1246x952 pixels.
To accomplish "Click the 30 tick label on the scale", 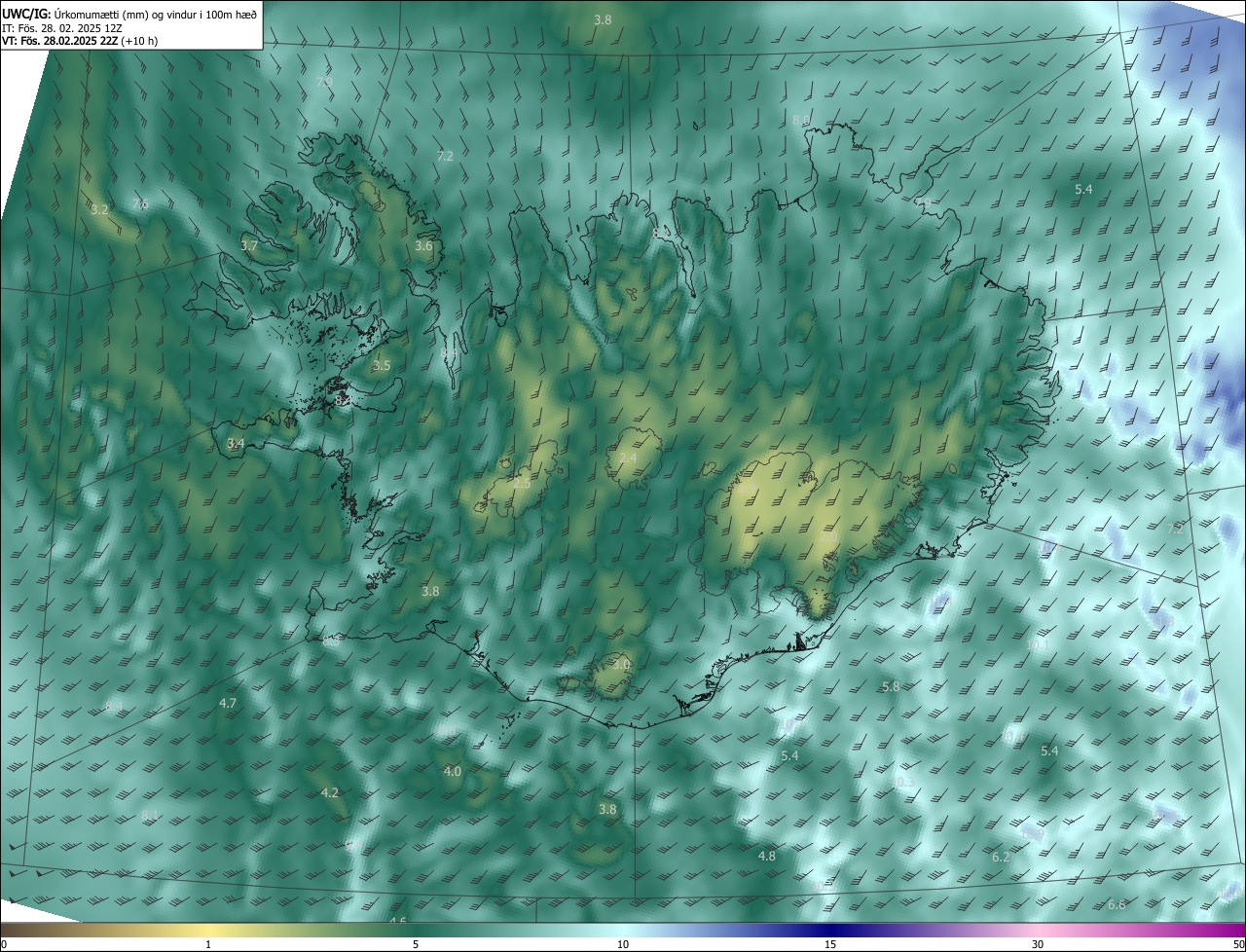I will click(1038, 944).
